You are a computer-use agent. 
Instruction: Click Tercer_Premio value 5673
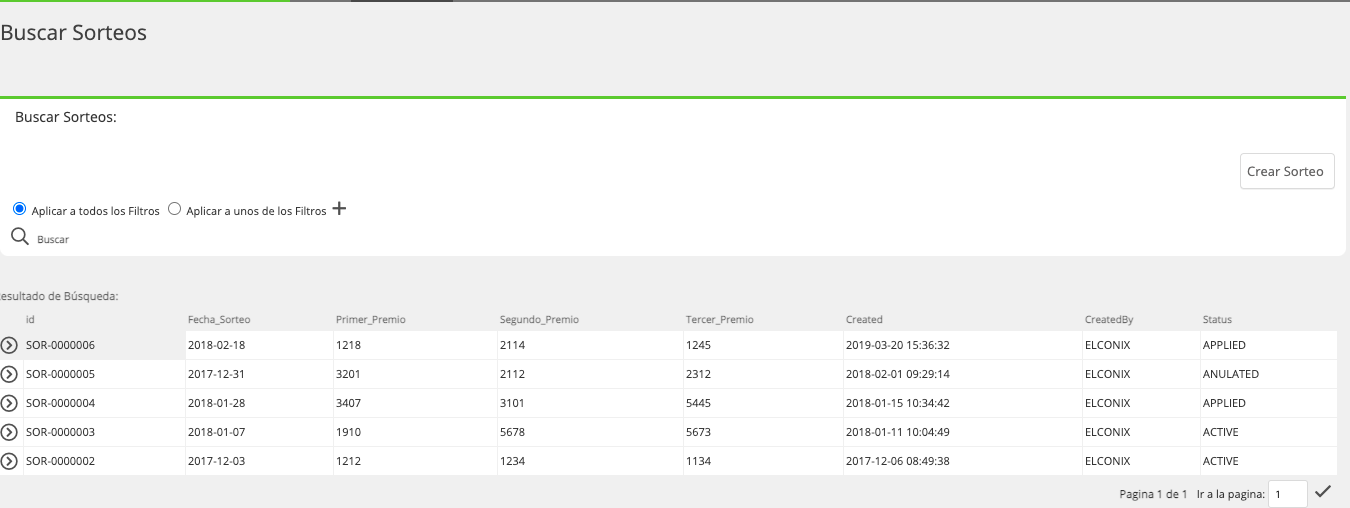point(698,432)
